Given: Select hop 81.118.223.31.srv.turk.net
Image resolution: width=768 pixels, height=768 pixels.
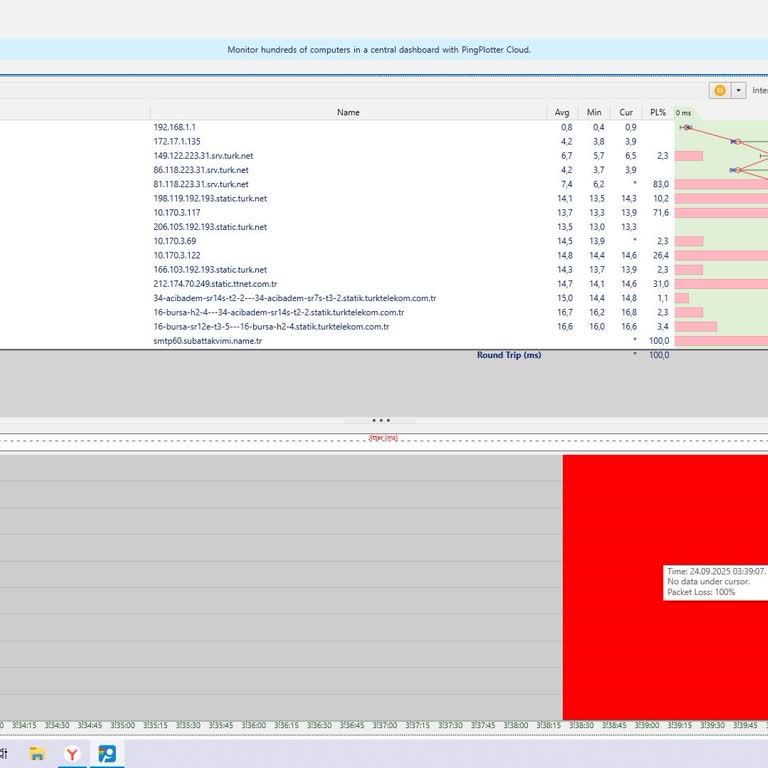Looking at the screenshot, I should [x=201, y=184].
